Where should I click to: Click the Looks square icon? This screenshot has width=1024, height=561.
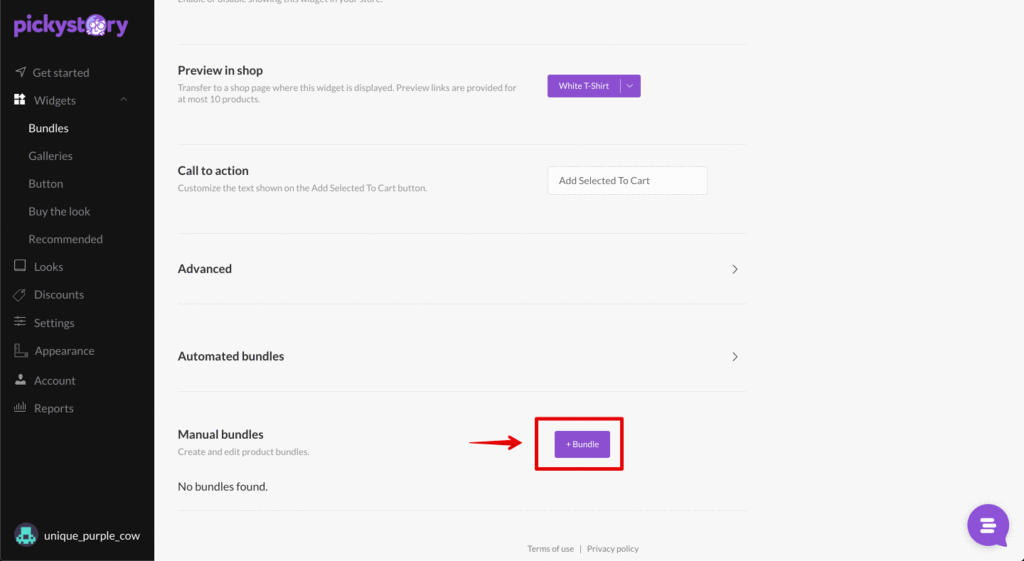20,266
